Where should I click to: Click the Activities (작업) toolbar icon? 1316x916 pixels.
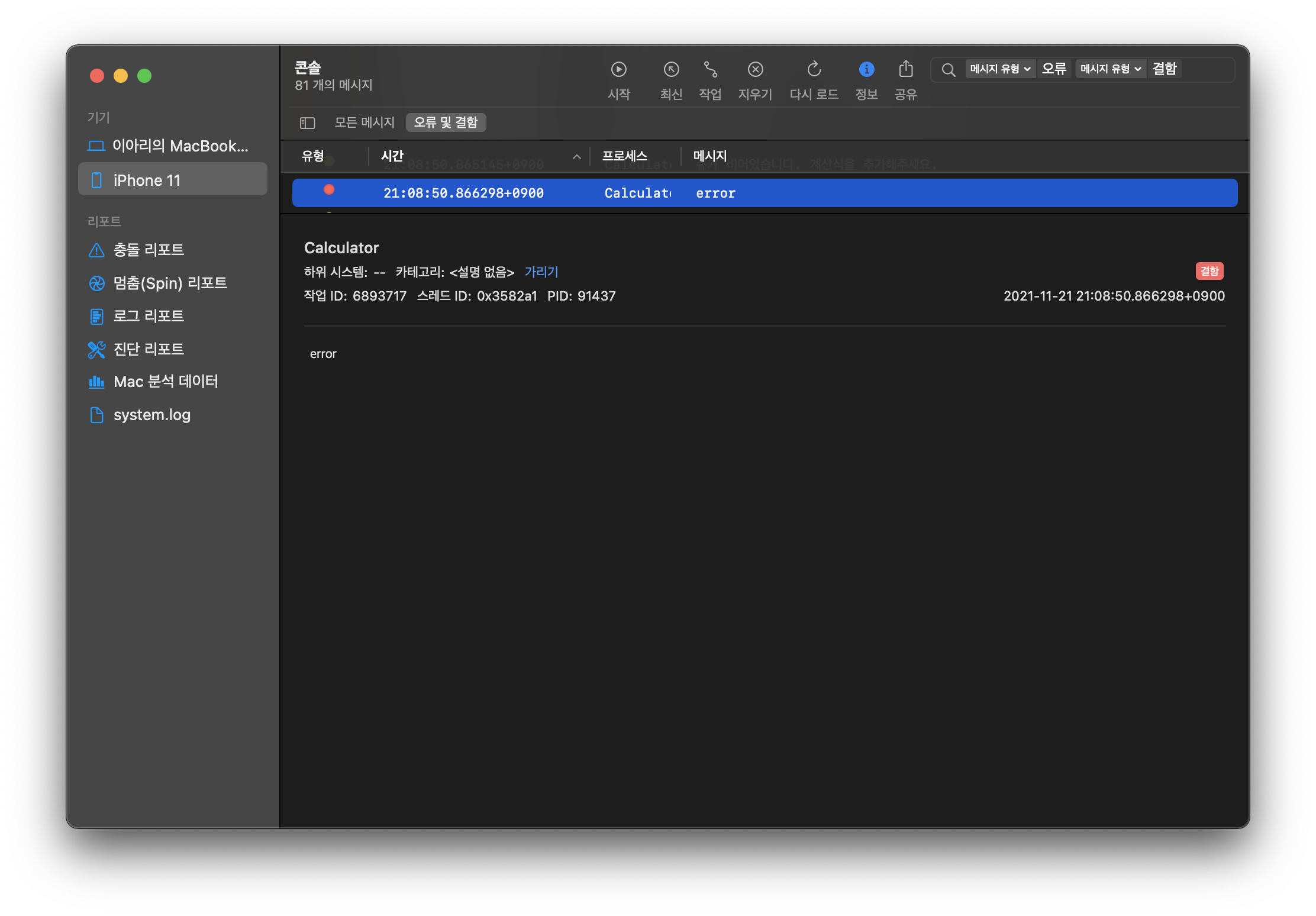tap(710, 70)
